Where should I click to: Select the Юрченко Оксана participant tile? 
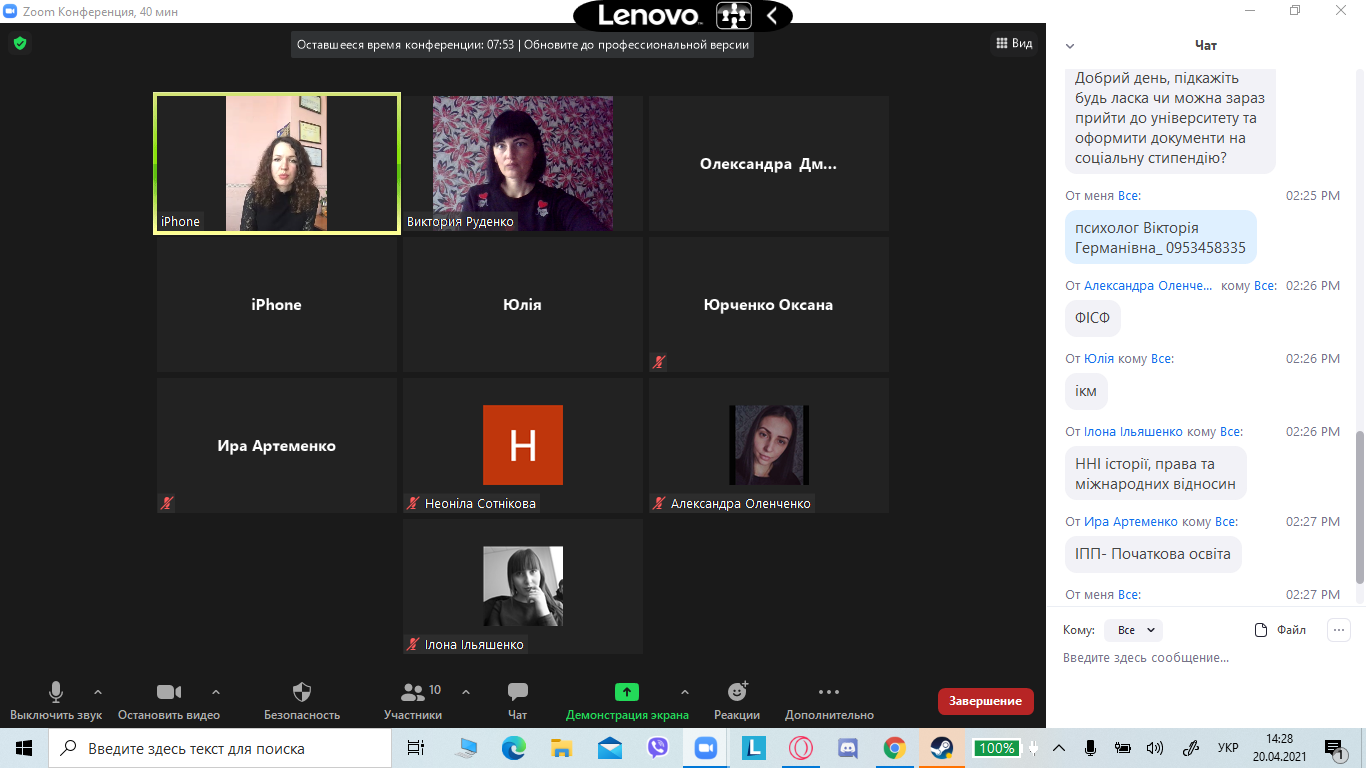pos(768,305)
